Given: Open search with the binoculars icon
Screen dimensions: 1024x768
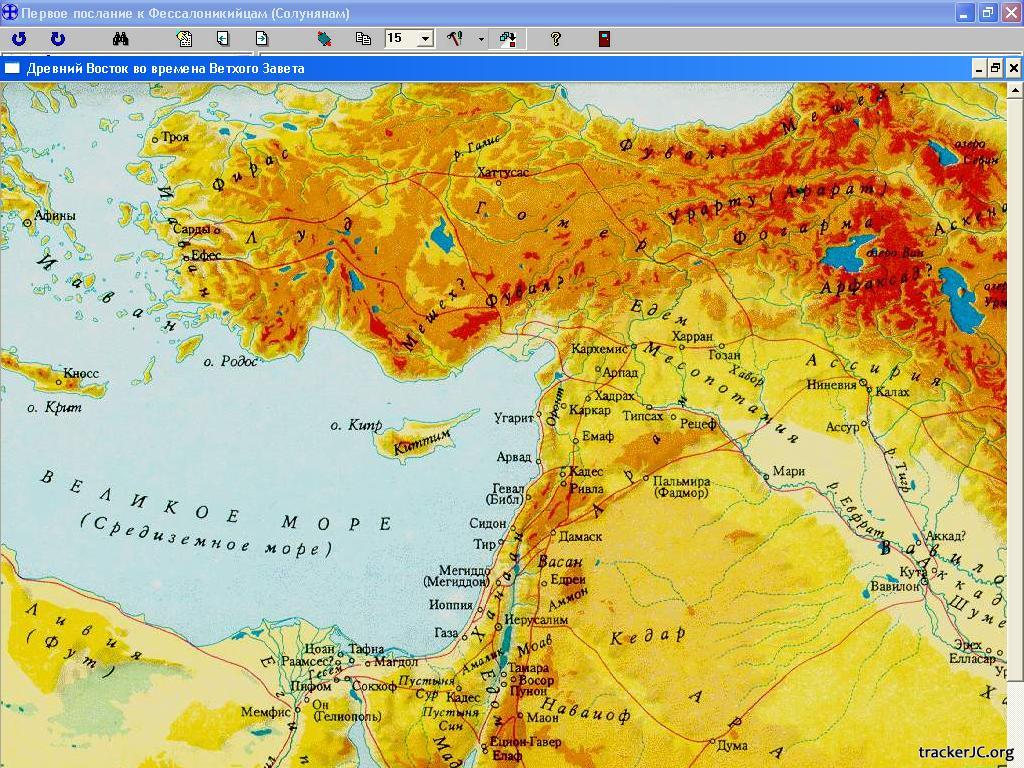Looking at the screenshot, I should [x=121, y=39].
